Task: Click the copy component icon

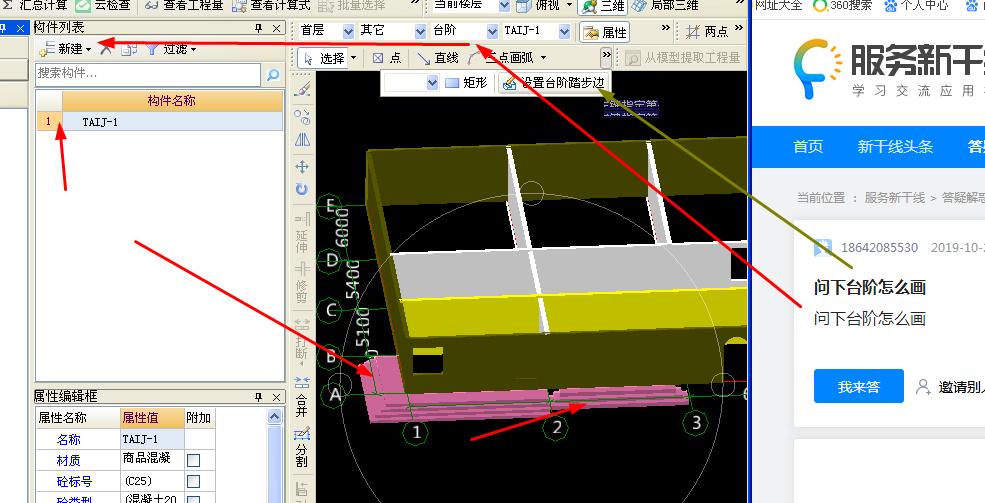Action: (x=129, y=48)
